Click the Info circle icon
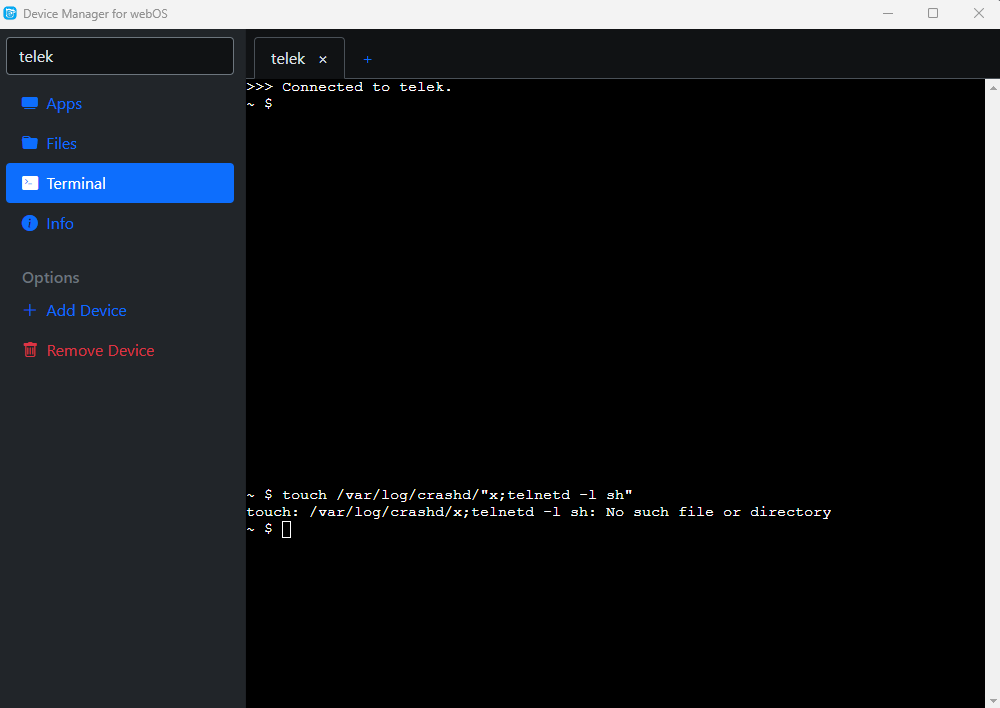This screenshot has width=1000, height=708. pyautogui.click(x=30, y=223)
